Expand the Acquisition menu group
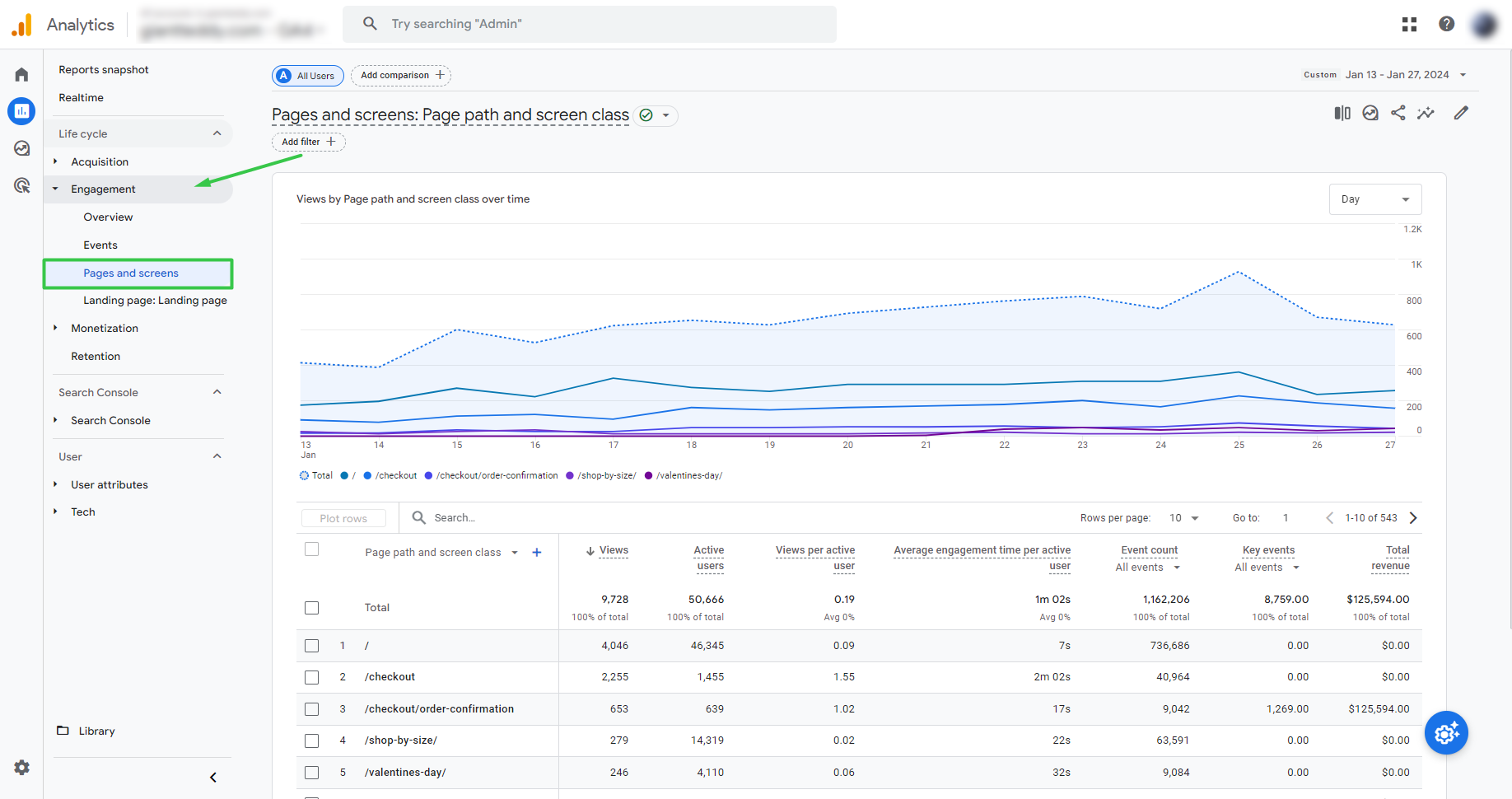This screenshot has height=799, width=1512. [55, 161]
